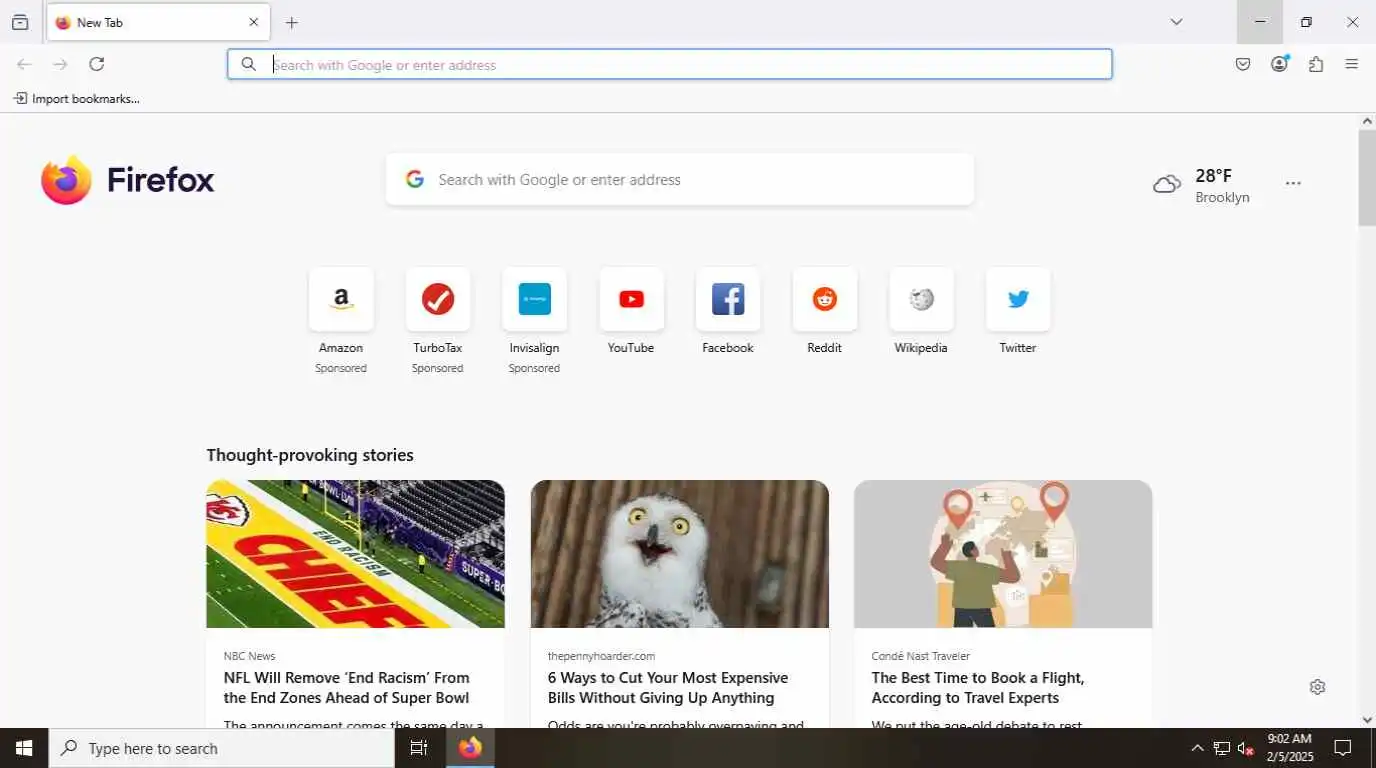Open the weather options three-dot menu
Viewport: 1376px width, 768px height.
[x=1293, y=183]
